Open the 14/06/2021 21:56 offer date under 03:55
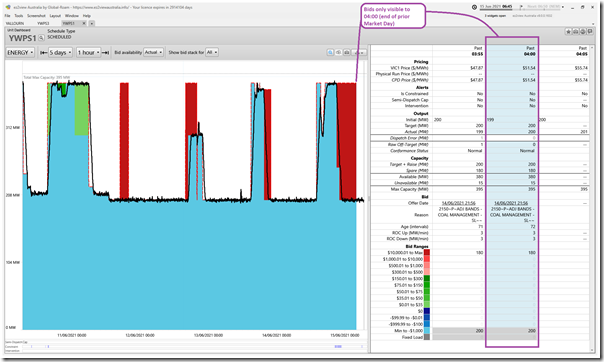This screenshot has width=604, height=362. (458, 203)
